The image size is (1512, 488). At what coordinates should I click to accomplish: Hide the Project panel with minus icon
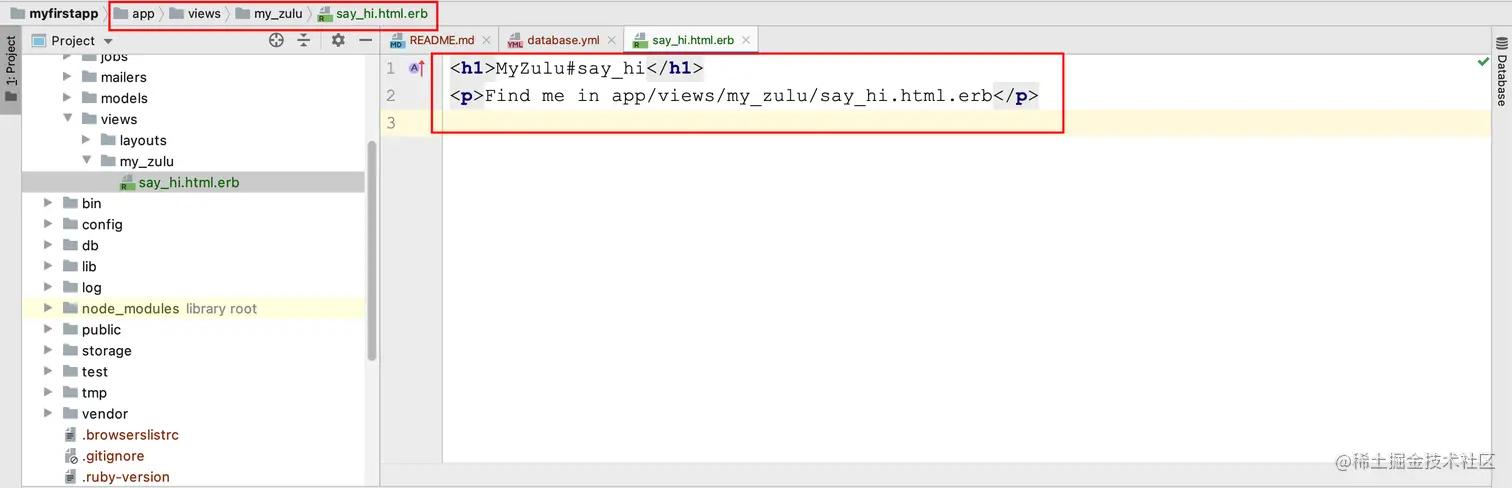point(366,40)
